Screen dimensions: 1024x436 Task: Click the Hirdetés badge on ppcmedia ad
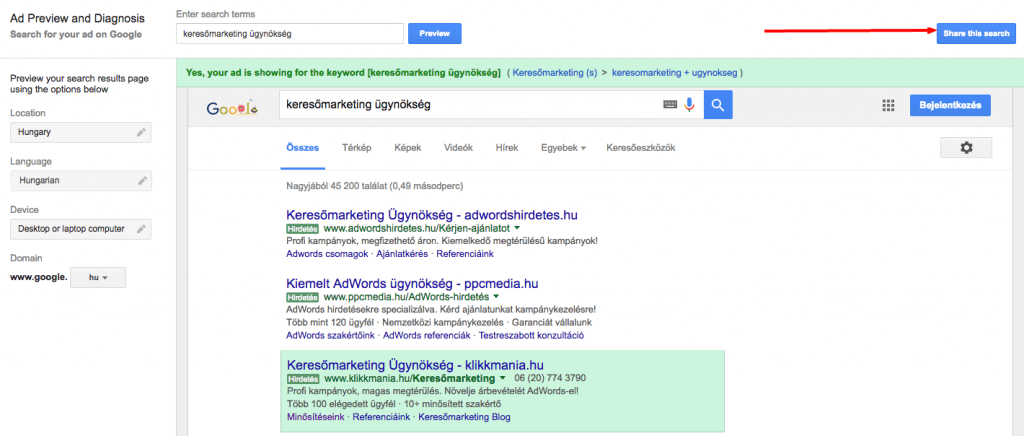[303, 298]
